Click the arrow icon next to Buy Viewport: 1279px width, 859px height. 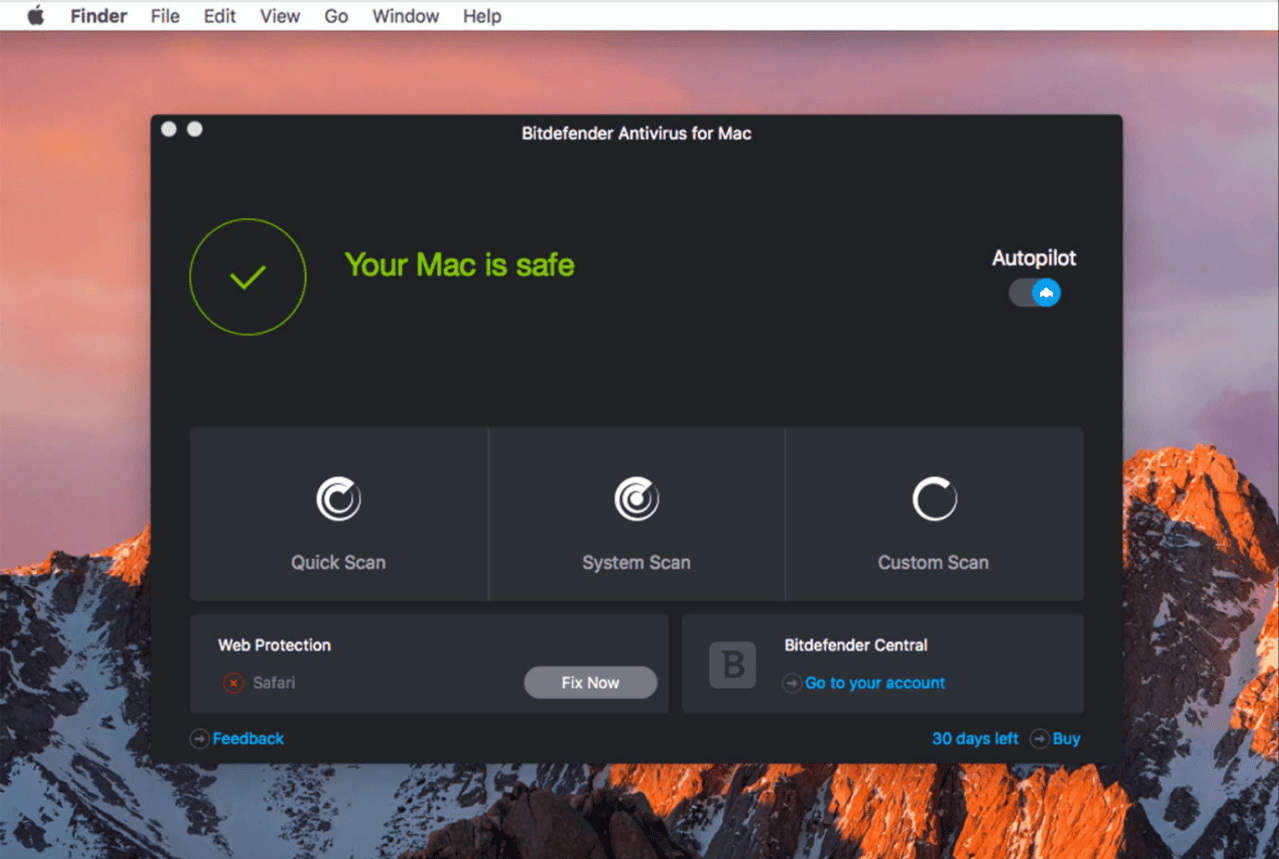point(1040,739)
